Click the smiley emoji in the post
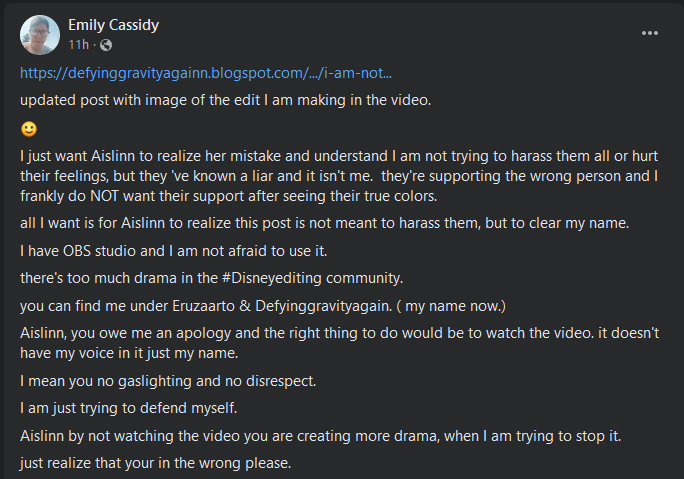This screenshot has width=684, height=479. pos(28,130)
